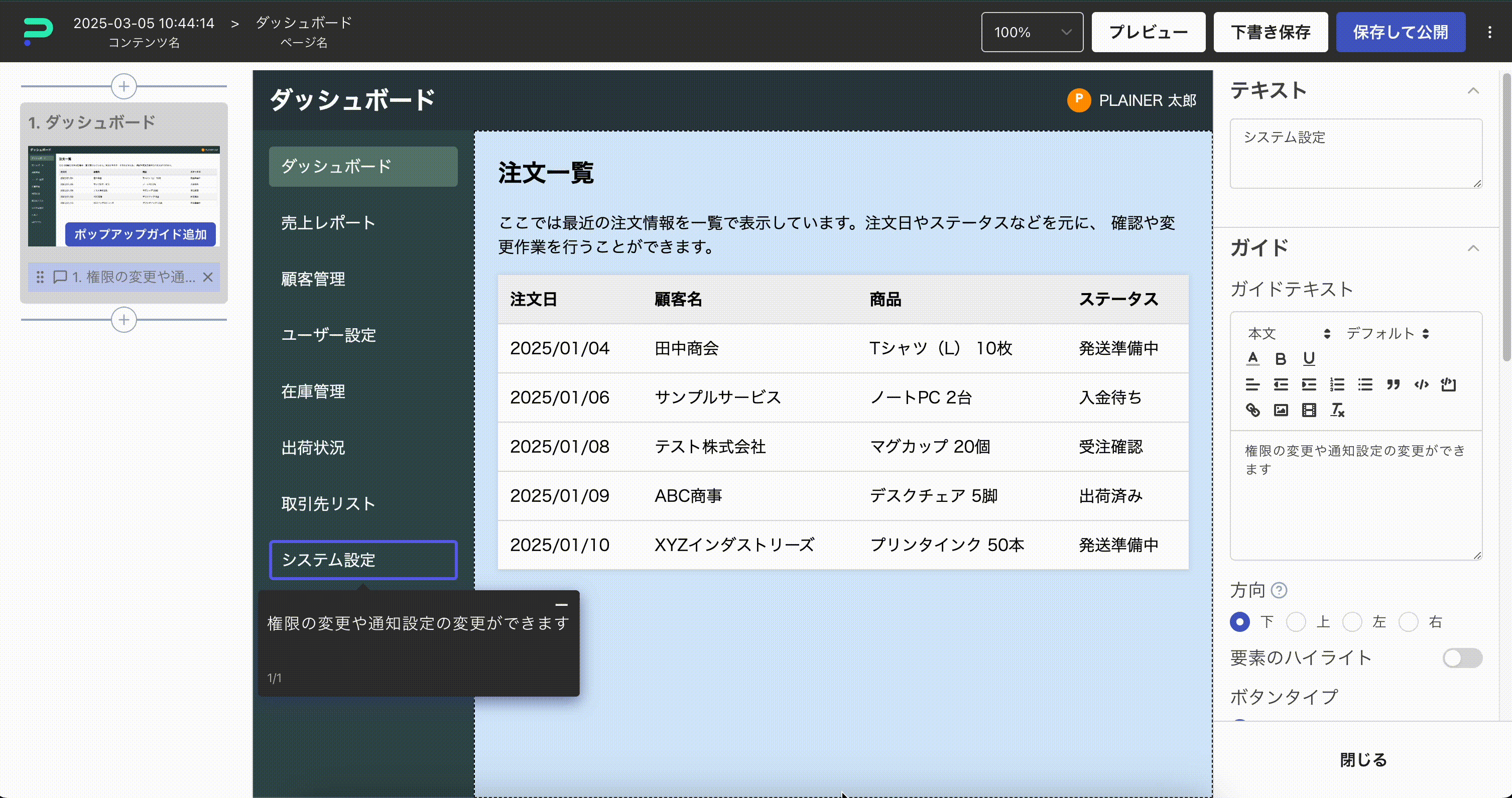Click 保存して公開 button
Image resolution: width=1512 pixels, height=798 pixels.
tap(1400, 32)
